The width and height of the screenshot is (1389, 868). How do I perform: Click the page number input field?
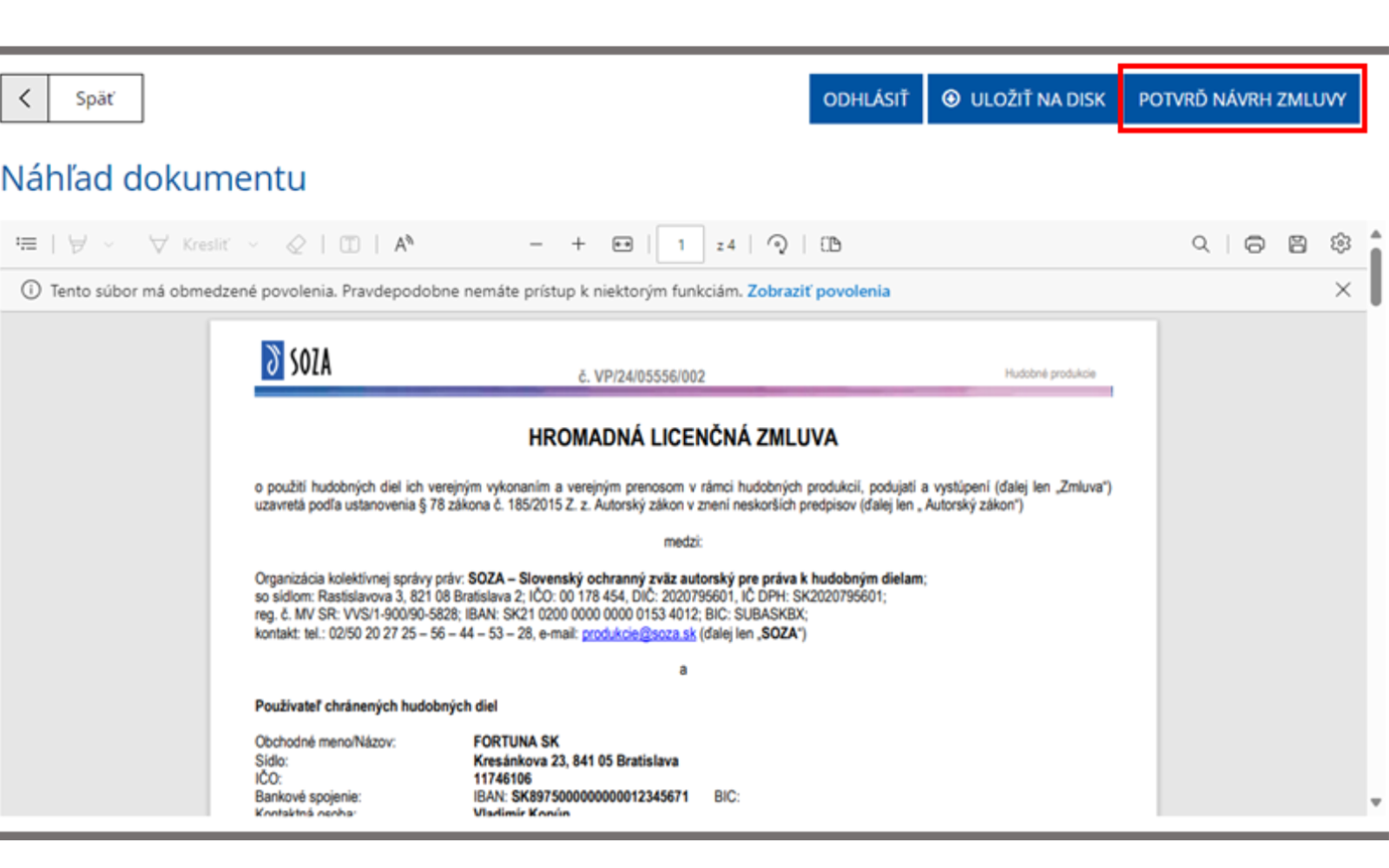coord(681,245)
